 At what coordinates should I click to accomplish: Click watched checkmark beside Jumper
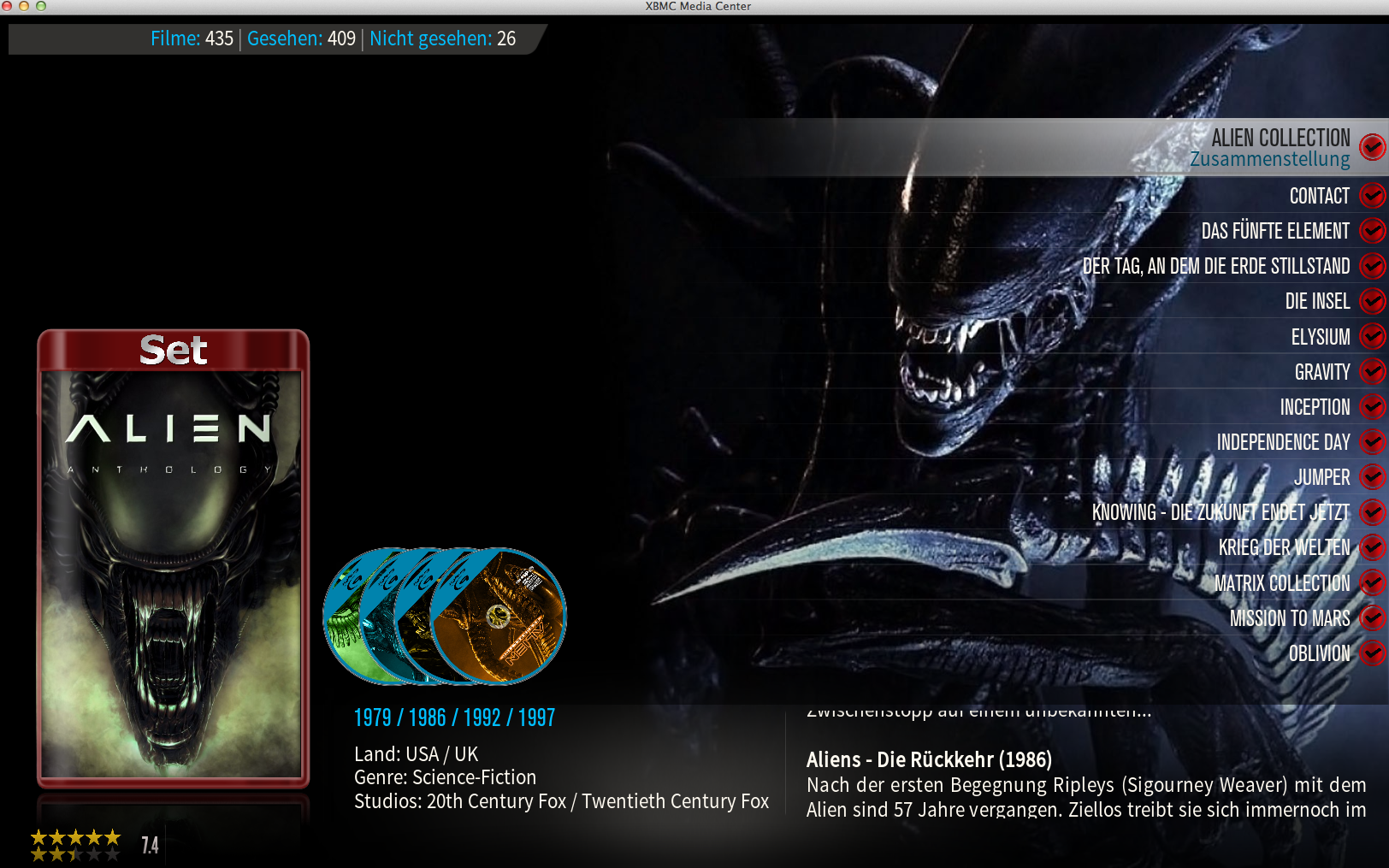coord(1372,476)
